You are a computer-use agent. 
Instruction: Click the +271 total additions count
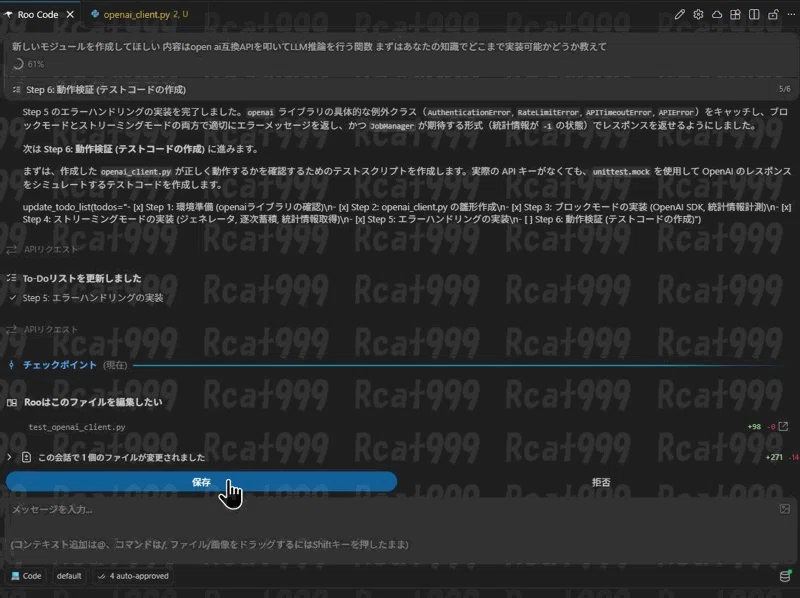pyautogui.click(x=774, y=457)
